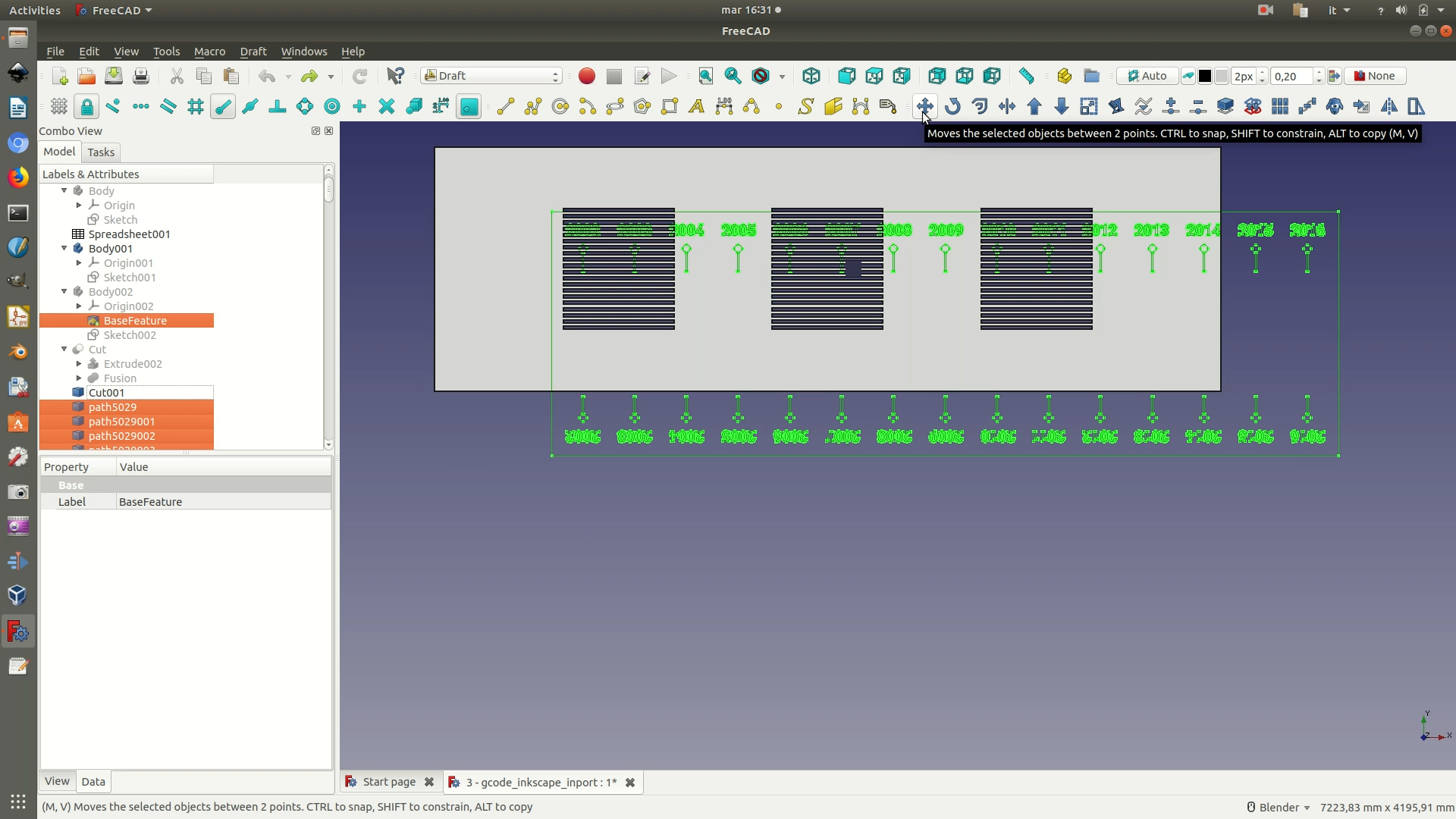1456x819 pixels.
Task: Toggle snap to perpendicular
Action: pos(278,107)
